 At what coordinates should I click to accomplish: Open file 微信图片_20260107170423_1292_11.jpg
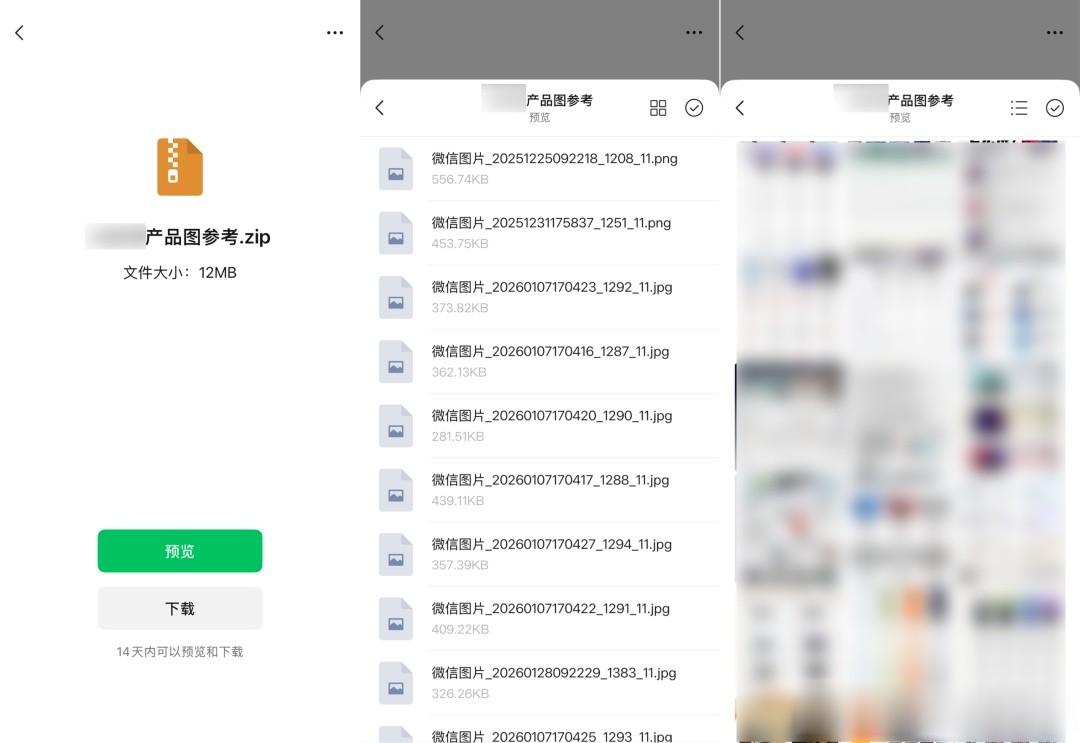[540, 297]
